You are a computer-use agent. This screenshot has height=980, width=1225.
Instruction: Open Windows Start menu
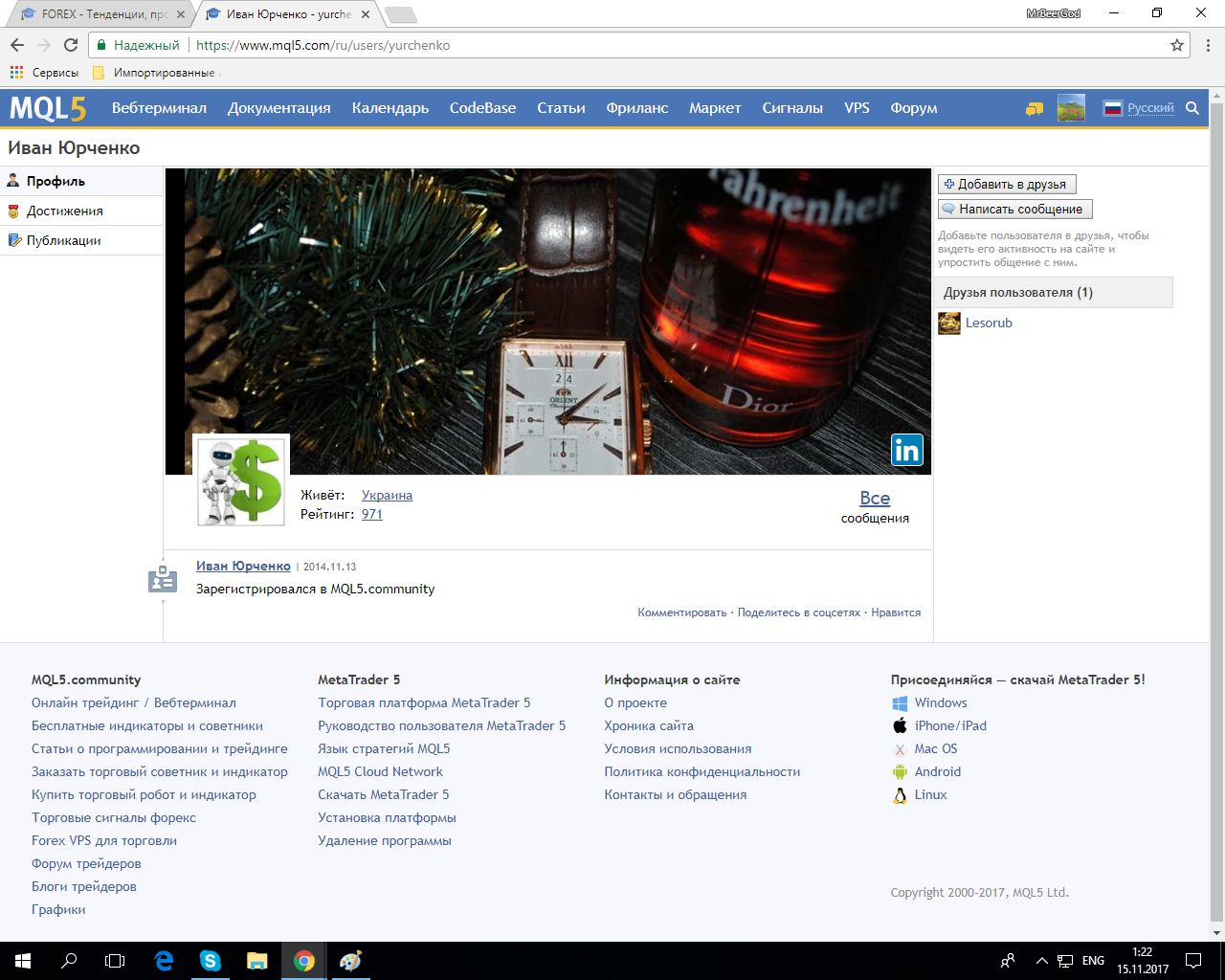23,961
